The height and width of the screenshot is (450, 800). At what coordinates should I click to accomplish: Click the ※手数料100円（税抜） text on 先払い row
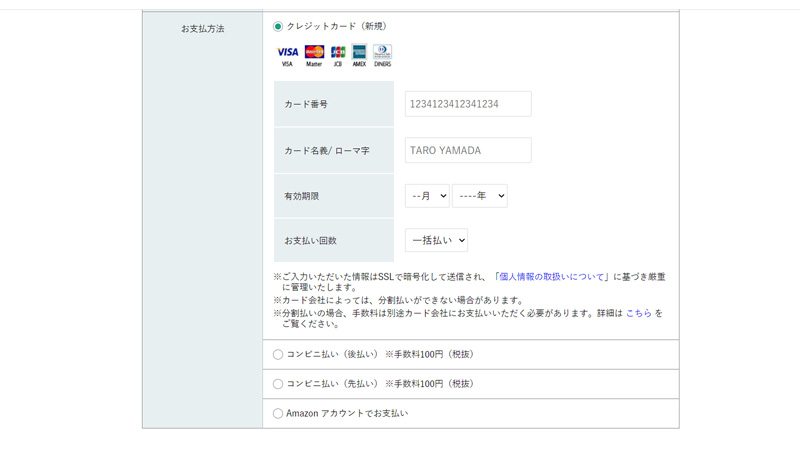coord(431,384)
